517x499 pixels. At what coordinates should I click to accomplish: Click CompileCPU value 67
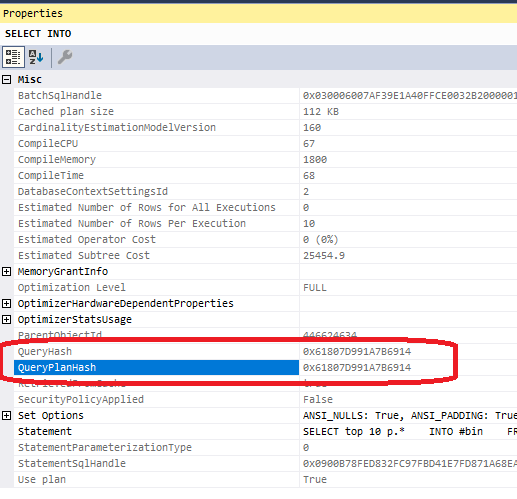[309, 144]
